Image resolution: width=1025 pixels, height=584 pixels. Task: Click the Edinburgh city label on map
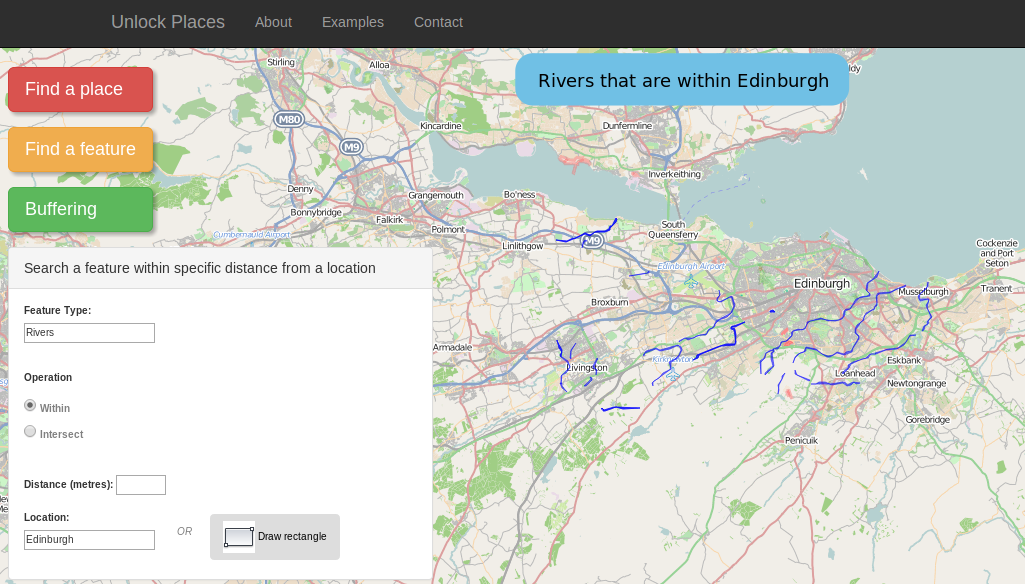(x=821, y=283)
